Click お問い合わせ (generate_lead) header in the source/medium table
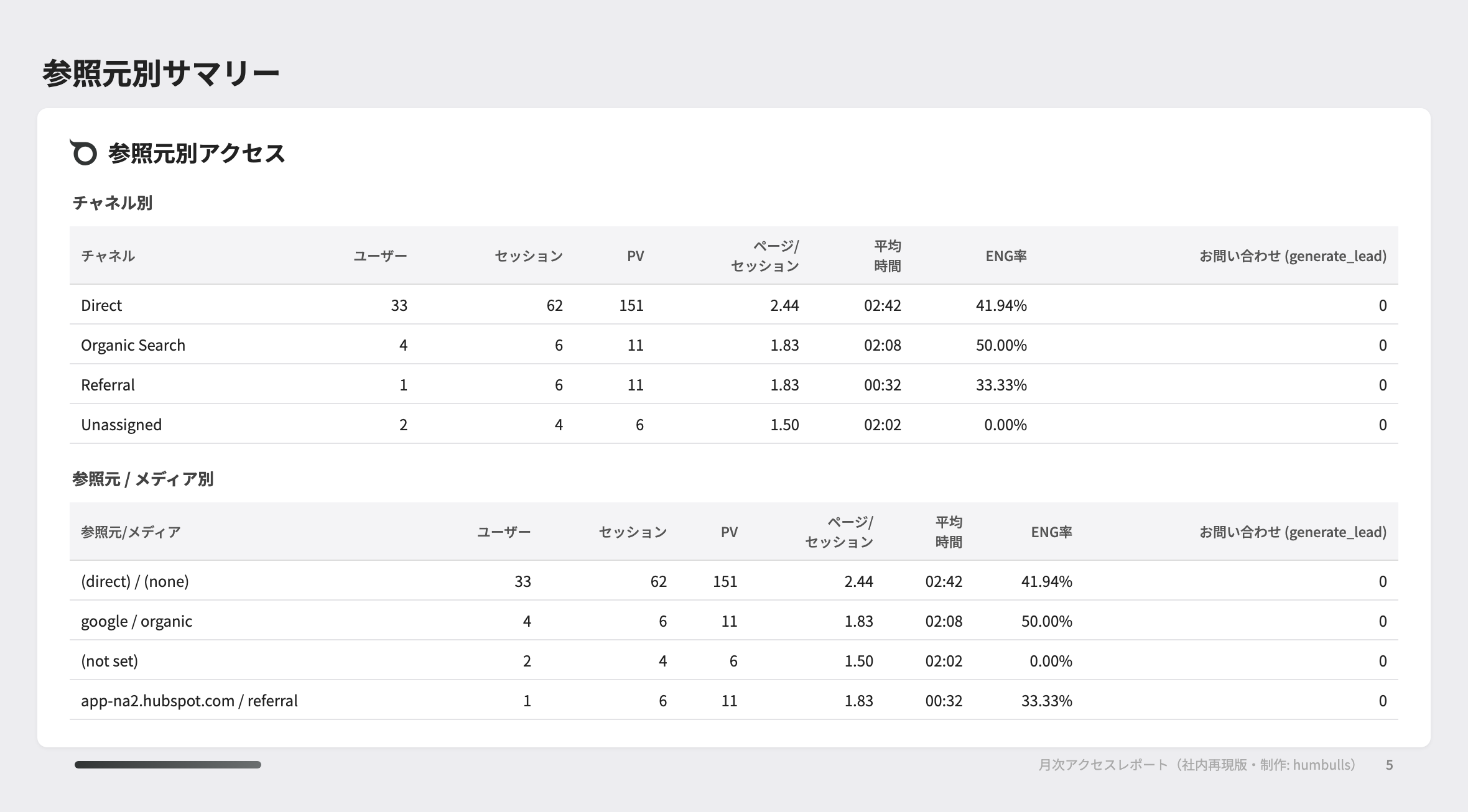This screenshot has height=812, width=1468. pyautogui.click(x=1293, y=532)
